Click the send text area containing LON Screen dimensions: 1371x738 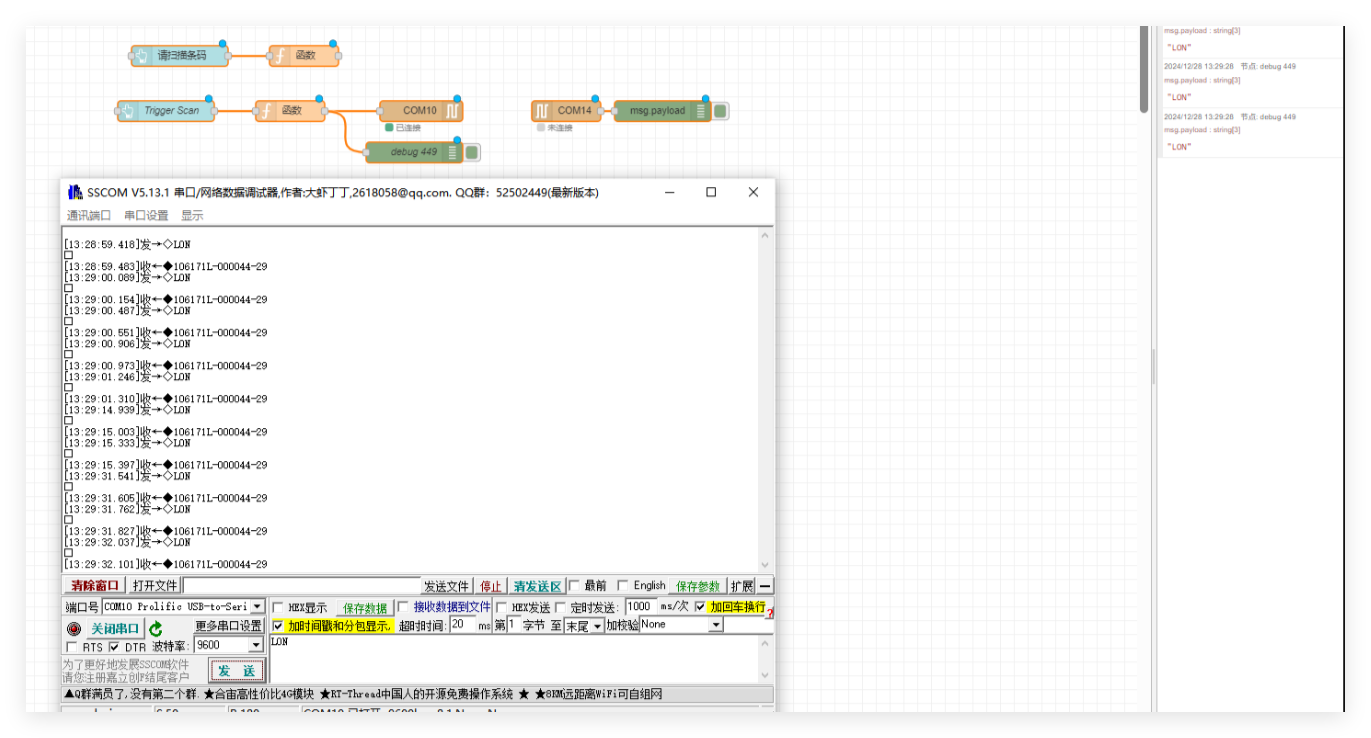click(x=514, y=659)
